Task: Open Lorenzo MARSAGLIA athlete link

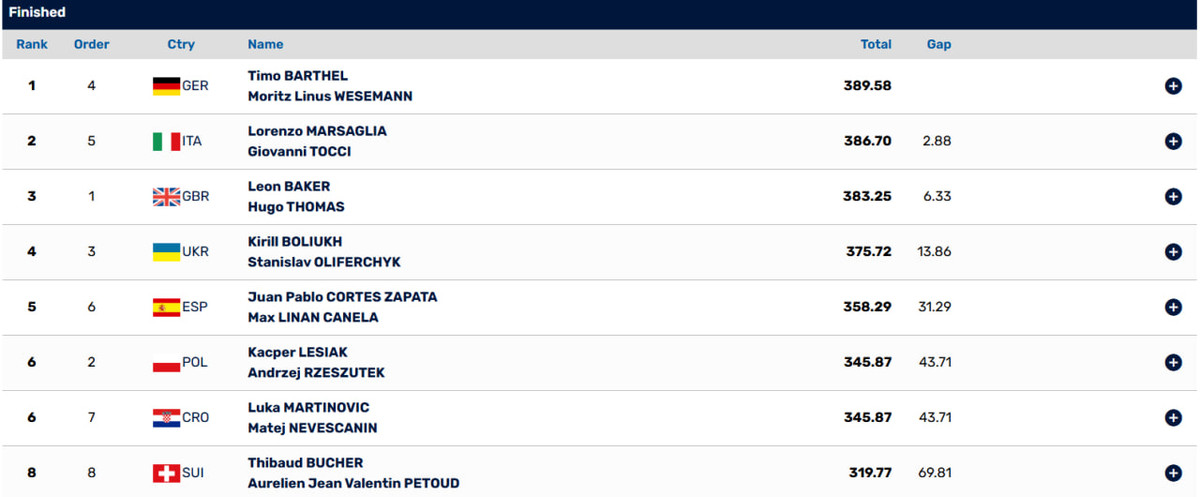Action: tap(317, 131)
